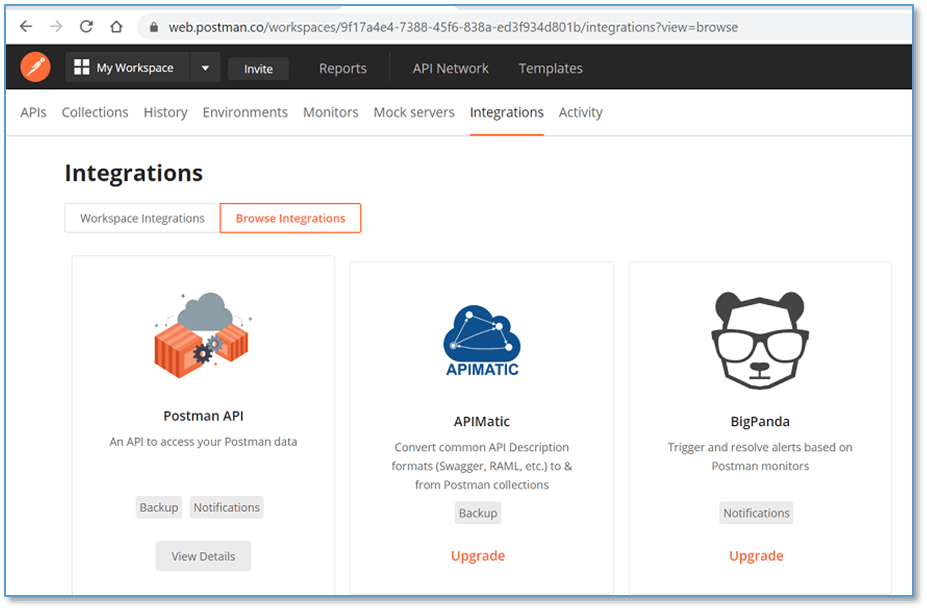This screenshot has height=610, width=927.
Task: Switch to the Monitors tab
Action: click(330, 112)
